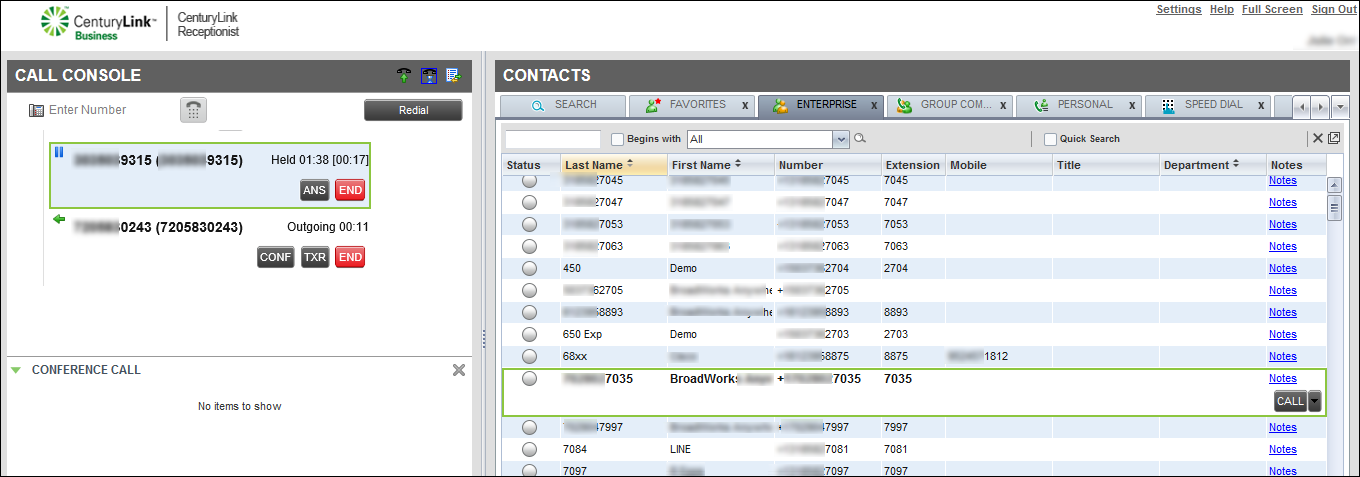
Task: Open Notes for extension 7035 row
Action: 1282,378
